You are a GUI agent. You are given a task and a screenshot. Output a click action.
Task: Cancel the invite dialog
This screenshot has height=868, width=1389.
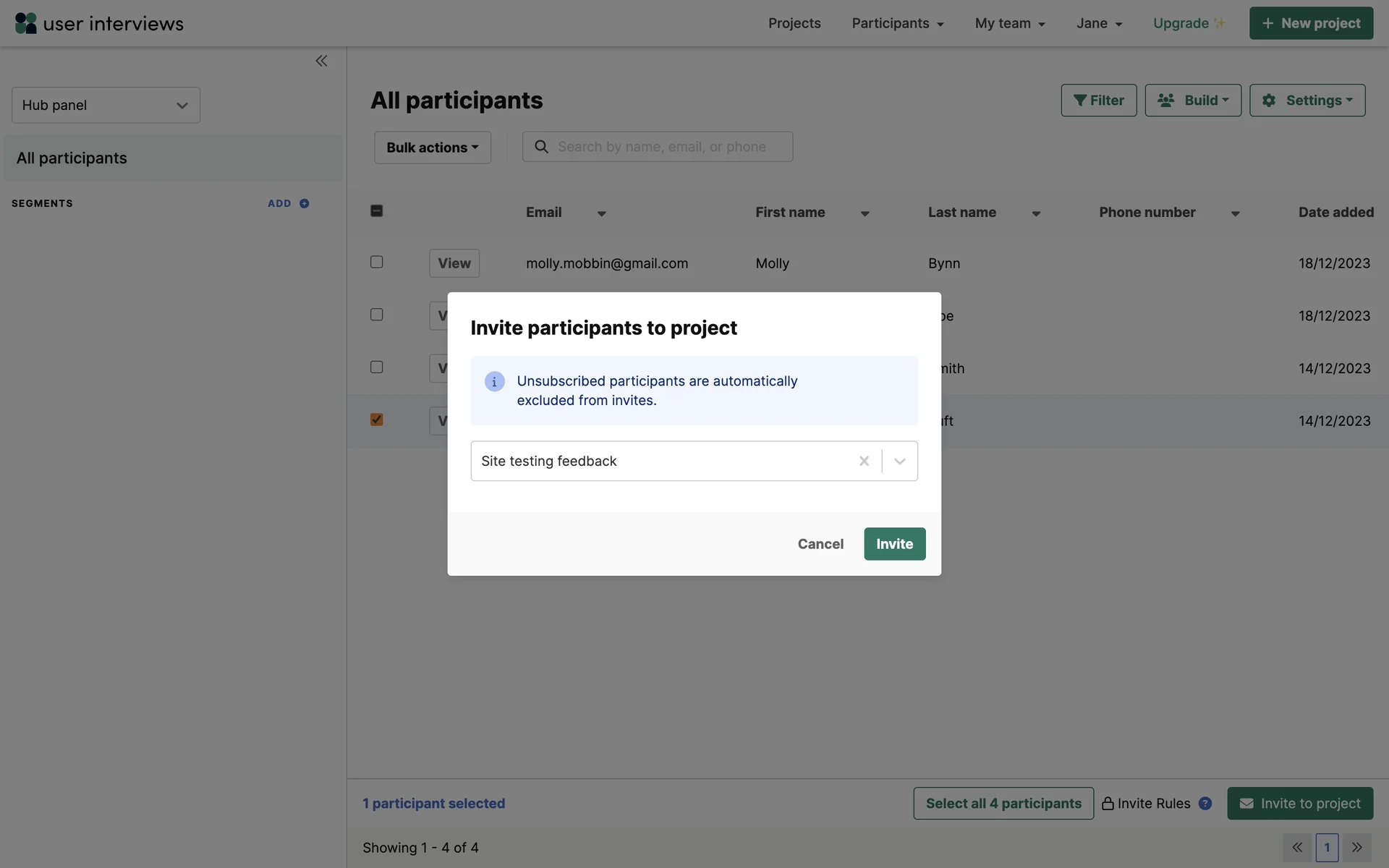[820, 544]
